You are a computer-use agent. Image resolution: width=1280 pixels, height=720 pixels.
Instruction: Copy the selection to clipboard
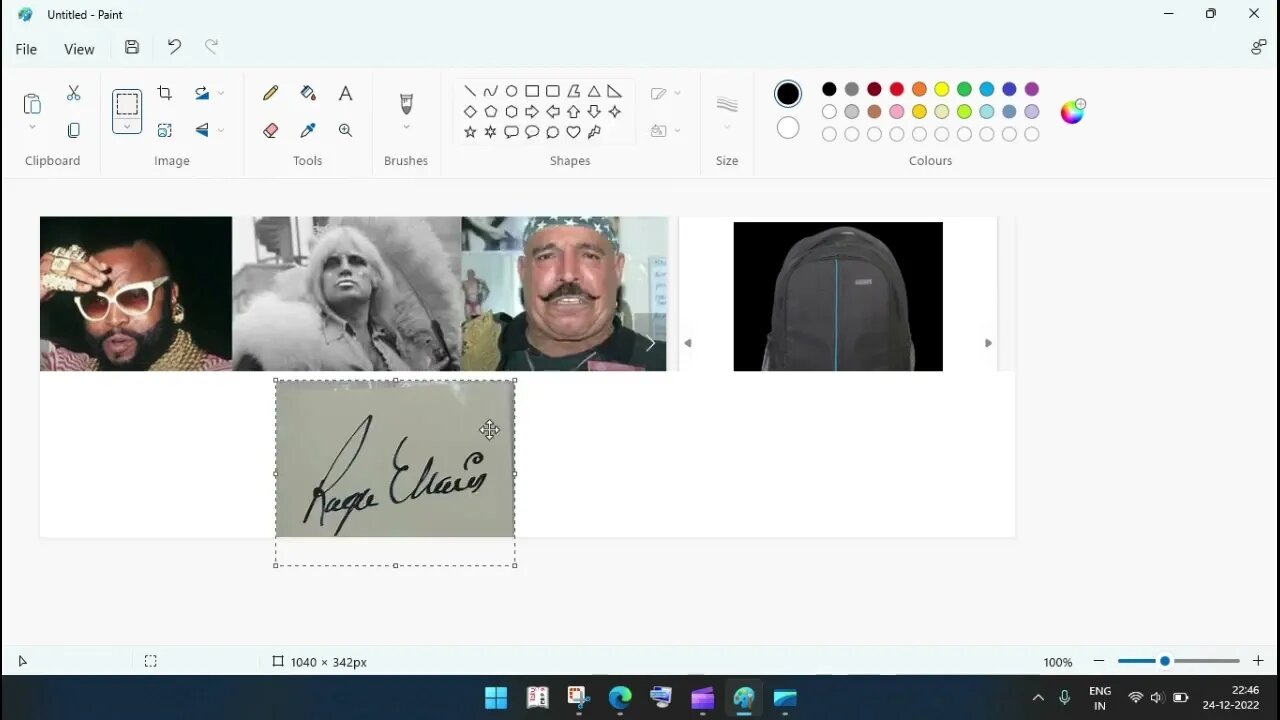tap(73, 130)
